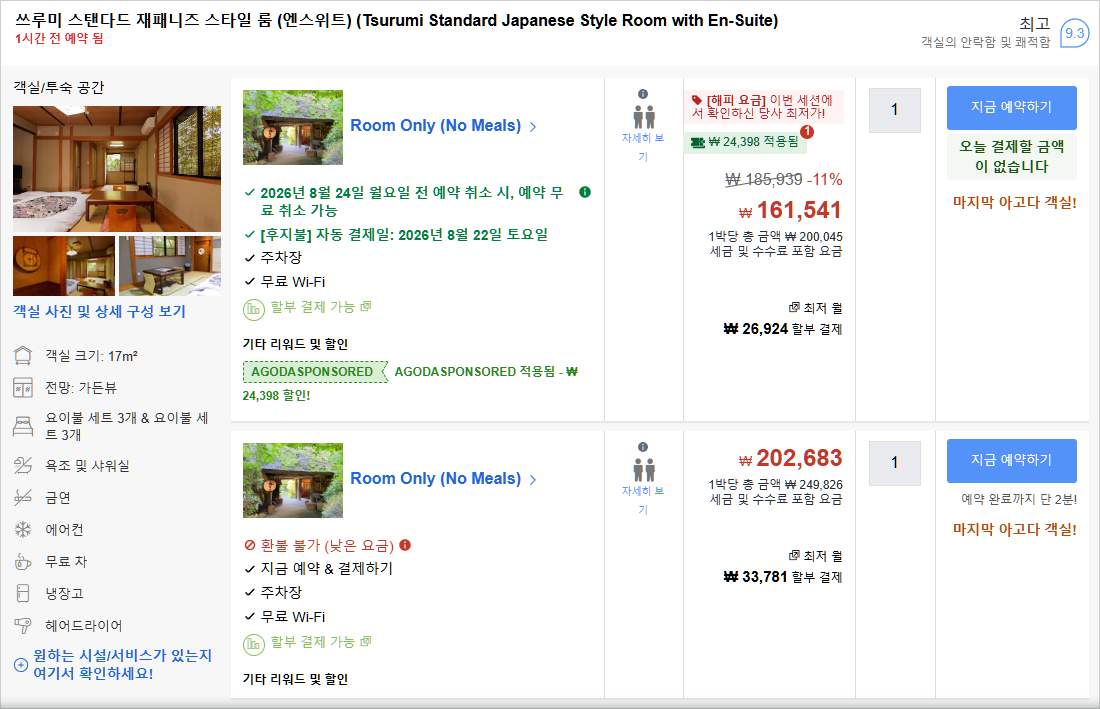
Task: Click AGODASPONSORED coupon tag
Action: (x=315, y=372)
